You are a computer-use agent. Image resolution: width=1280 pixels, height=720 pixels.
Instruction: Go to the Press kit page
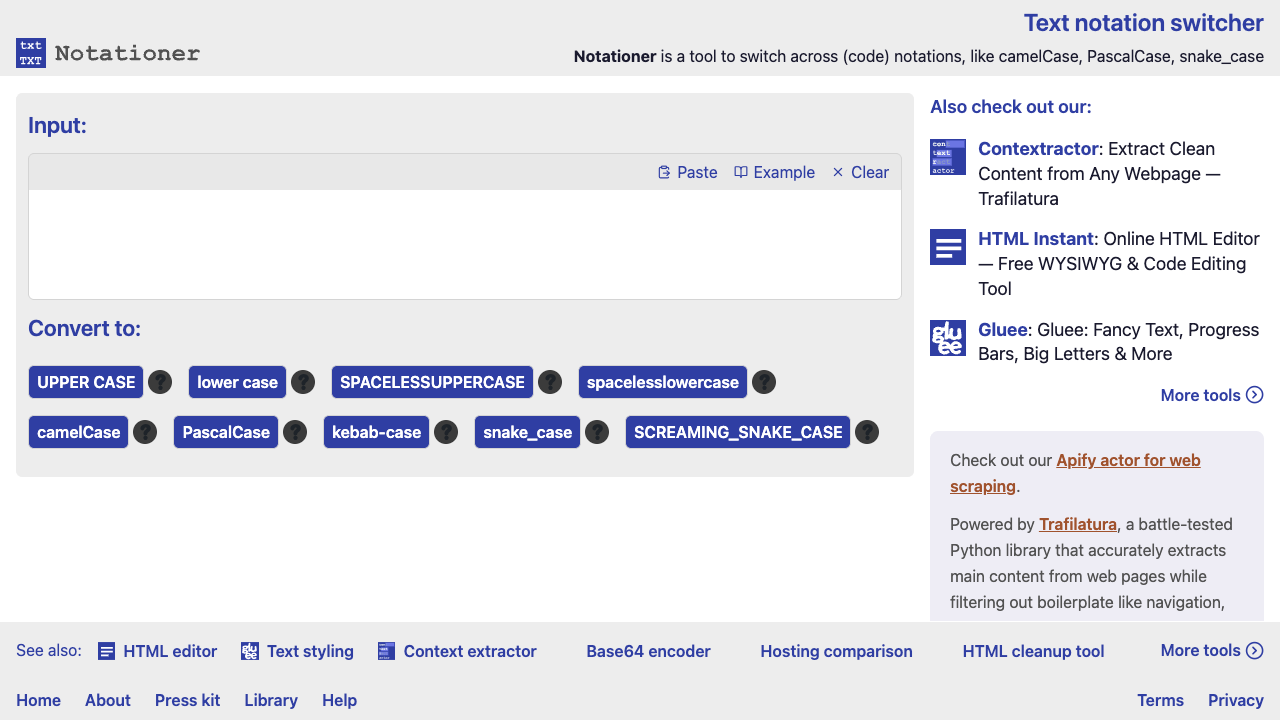(x=187, y=700)
